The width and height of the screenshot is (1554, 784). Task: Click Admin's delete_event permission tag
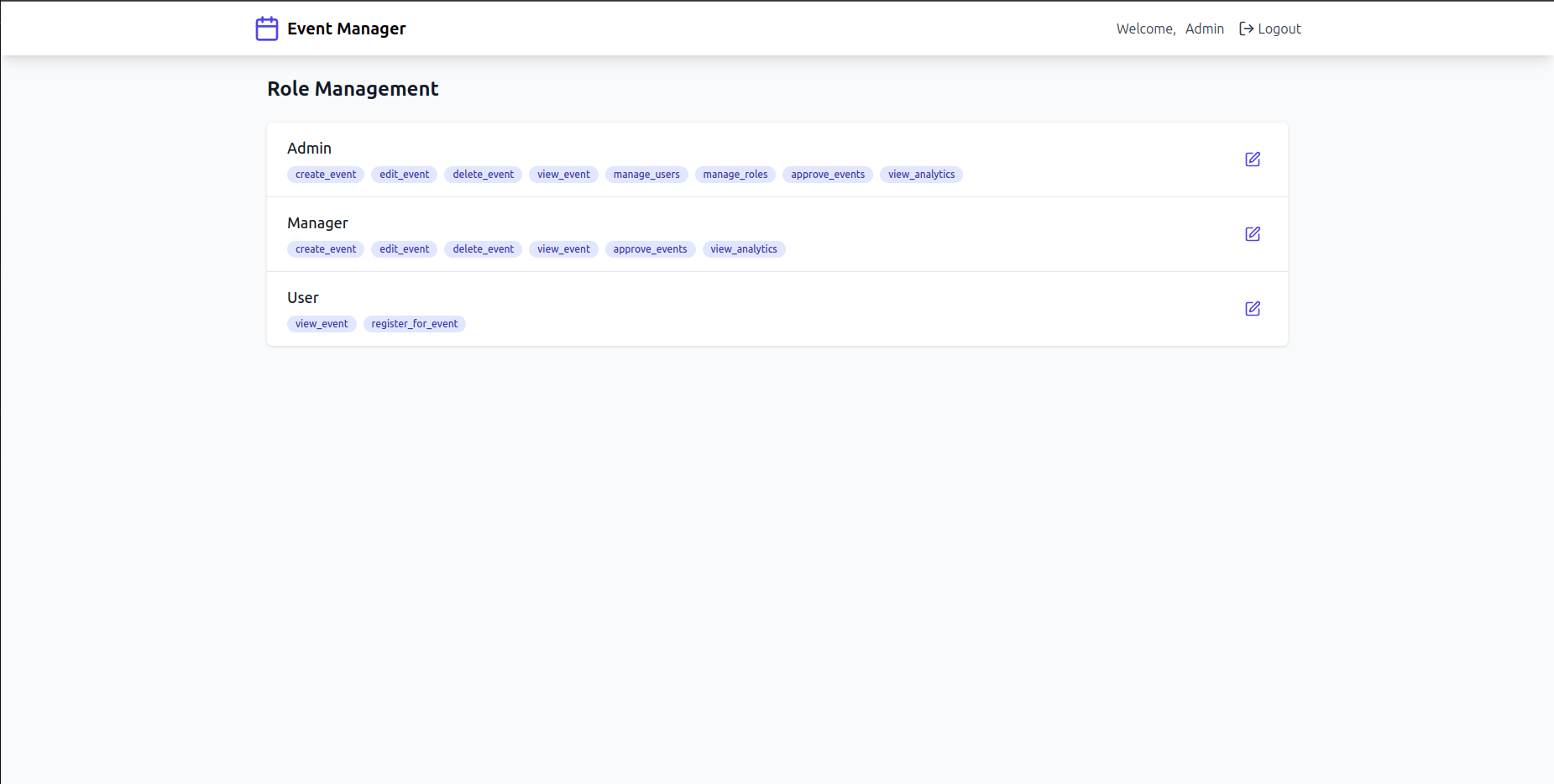(x=484, y=175)
